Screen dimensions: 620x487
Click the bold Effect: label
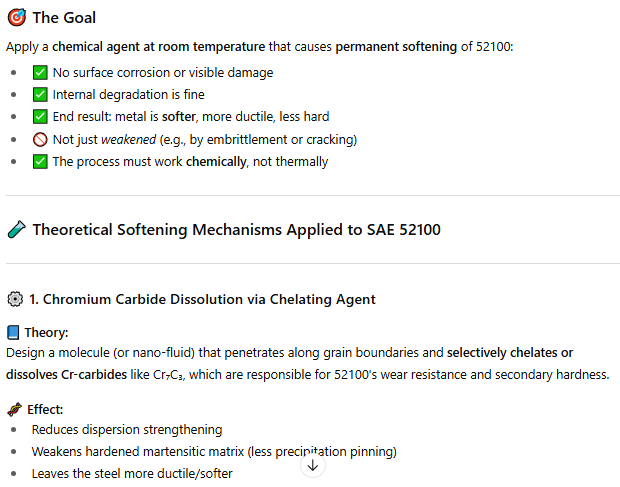(x=45, y=409)
